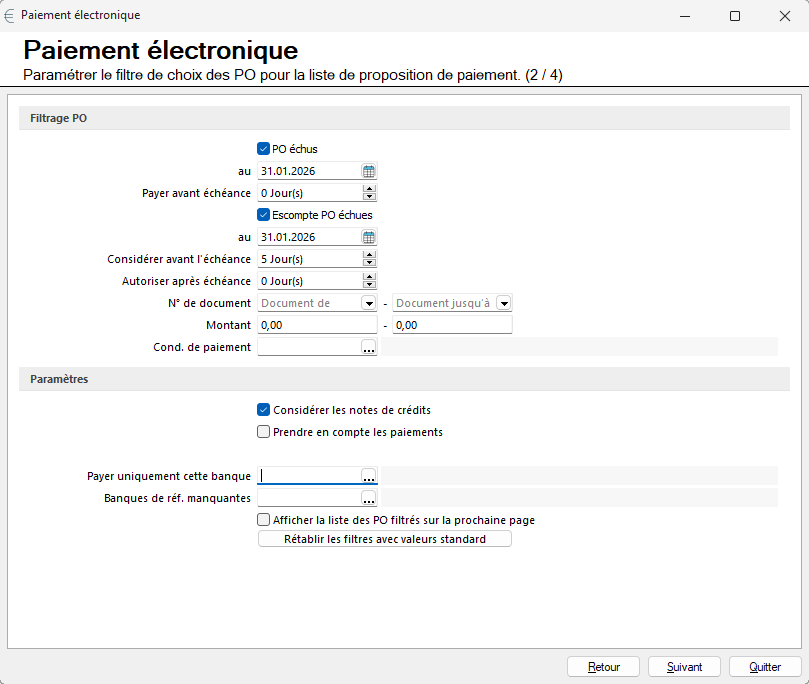Decrease Considérer avant l'échéance days
This screenshot has width=809, height=684.
(369, 263)
